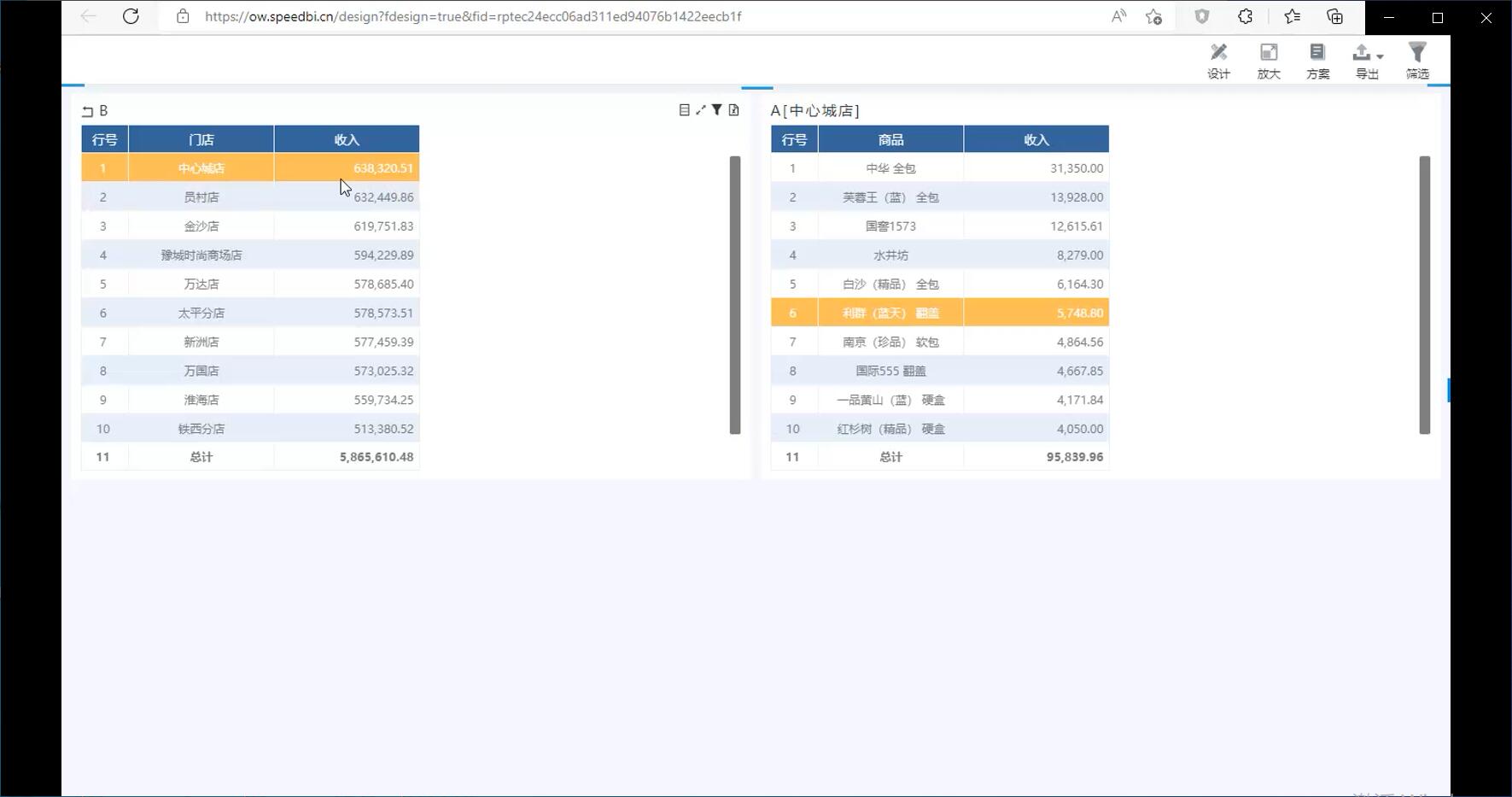Click the 收入 header in panel A
This screenshot has height=797, width=1512.
(x=1036, y=139)
